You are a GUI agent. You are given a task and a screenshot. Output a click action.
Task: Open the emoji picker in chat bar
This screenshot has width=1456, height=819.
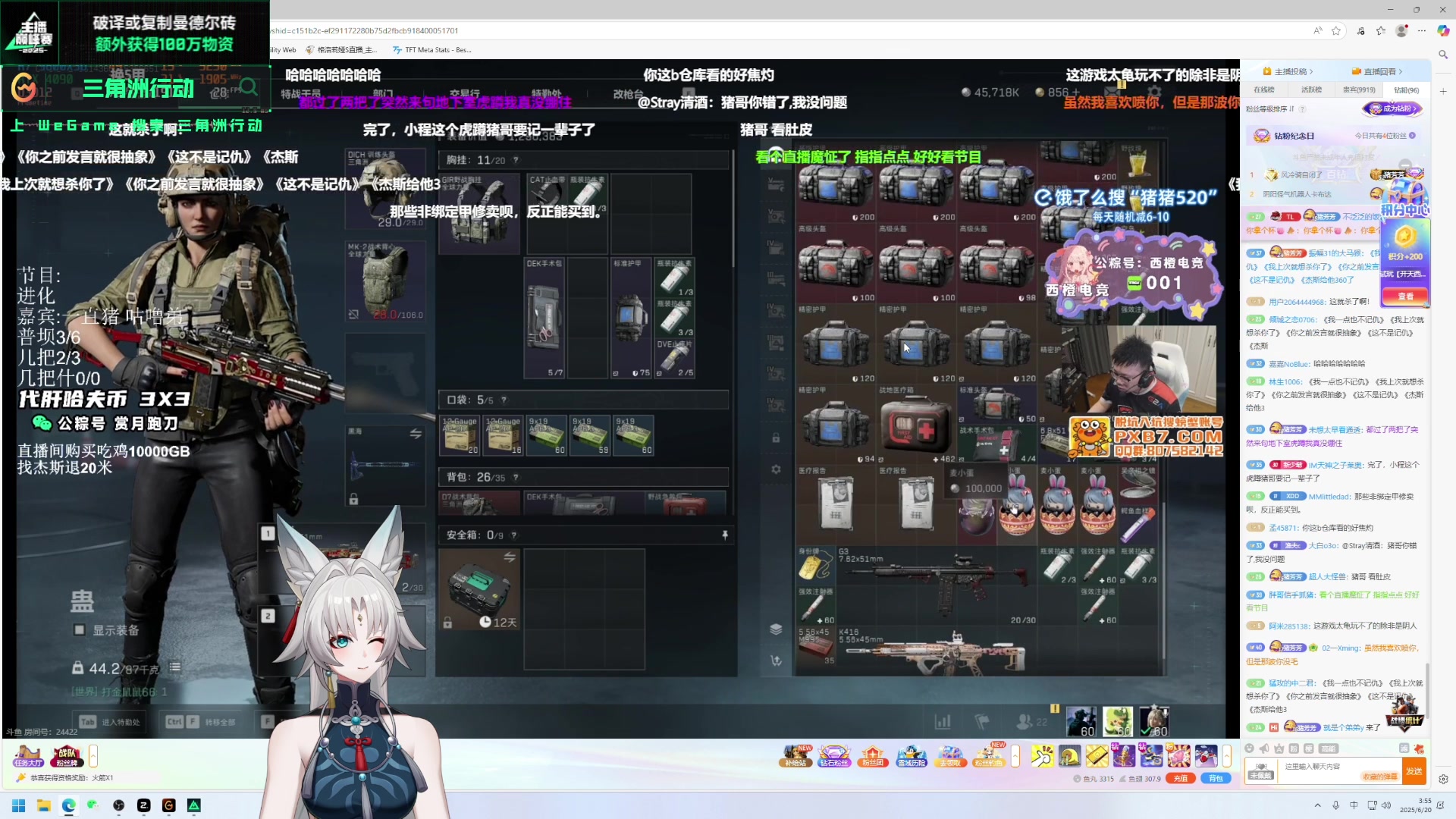[x=1250, y=748]
